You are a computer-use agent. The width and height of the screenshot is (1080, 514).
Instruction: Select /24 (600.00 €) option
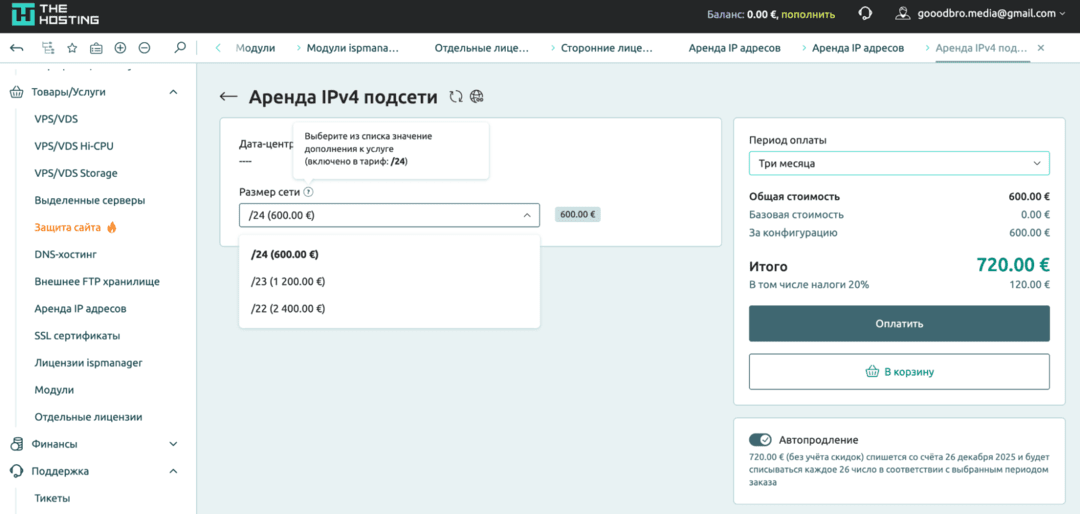coord(390,254)
